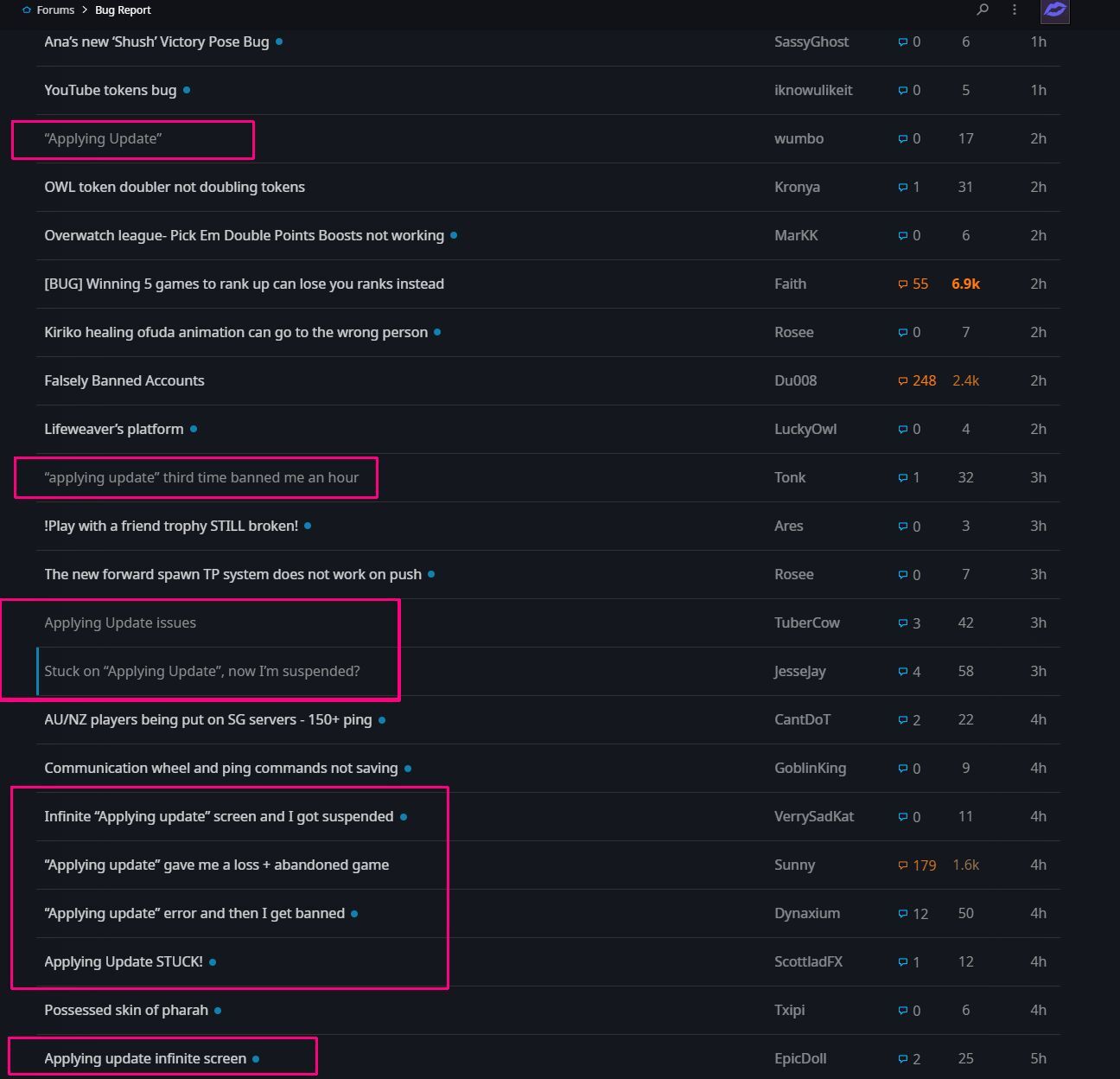
Task: Select Bug Report breadcrumb item
Action: [x=123, y=10]
